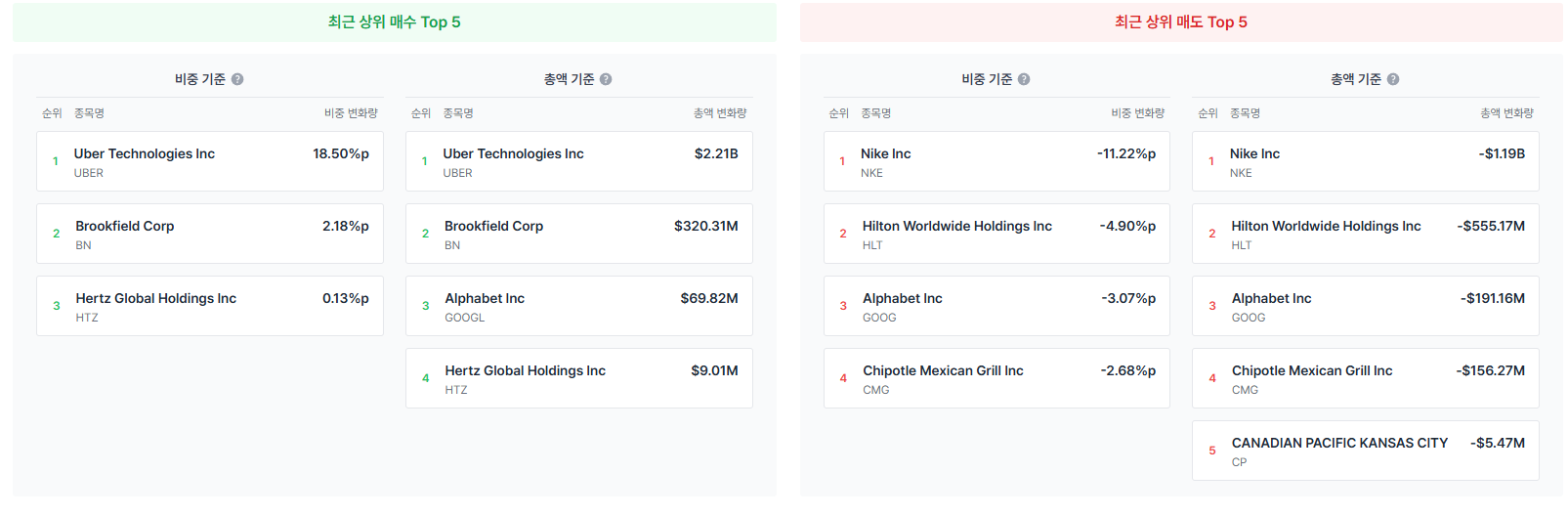Click the -$555.17M amount for Hilton
1568x516 pixels.
(x=1491, y=226)
